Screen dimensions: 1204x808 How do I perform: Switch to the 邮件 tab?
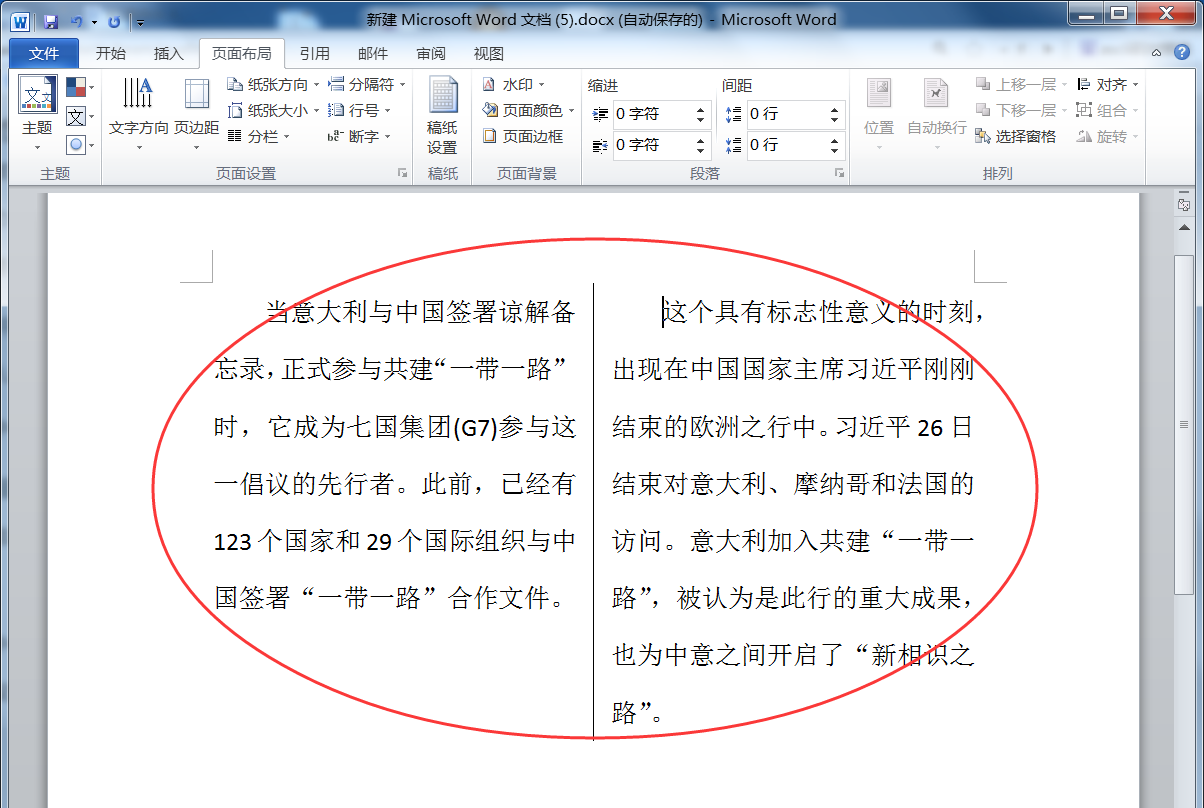372,53
